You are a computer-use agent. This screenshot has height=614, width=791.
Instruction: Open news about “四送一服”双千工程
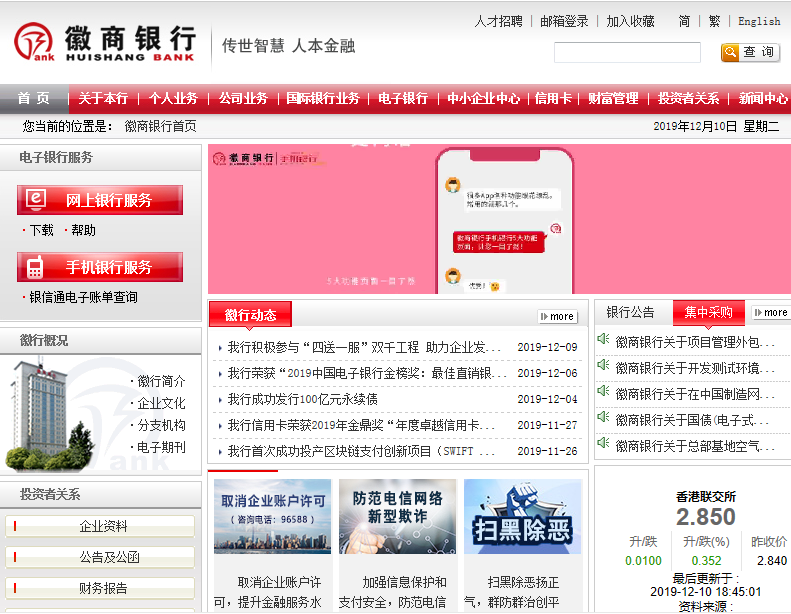coord(363,347)
